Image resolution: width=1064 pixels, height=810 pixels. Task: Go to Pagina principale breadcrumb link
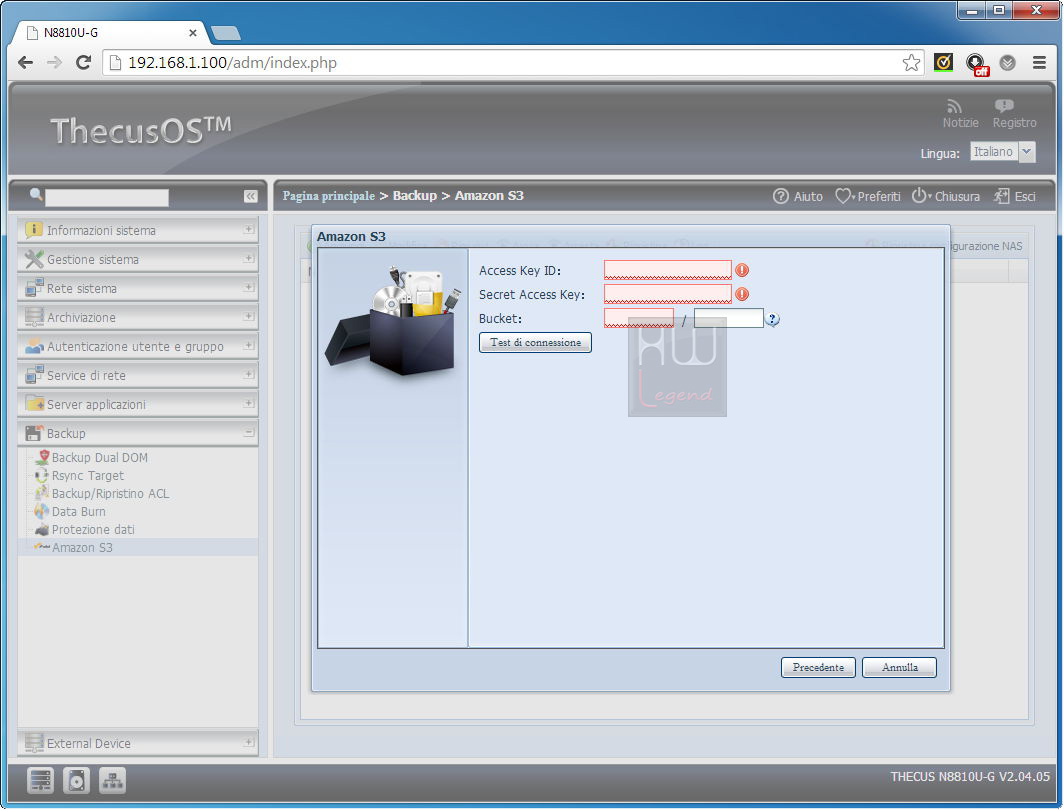[x=328, y=196]
